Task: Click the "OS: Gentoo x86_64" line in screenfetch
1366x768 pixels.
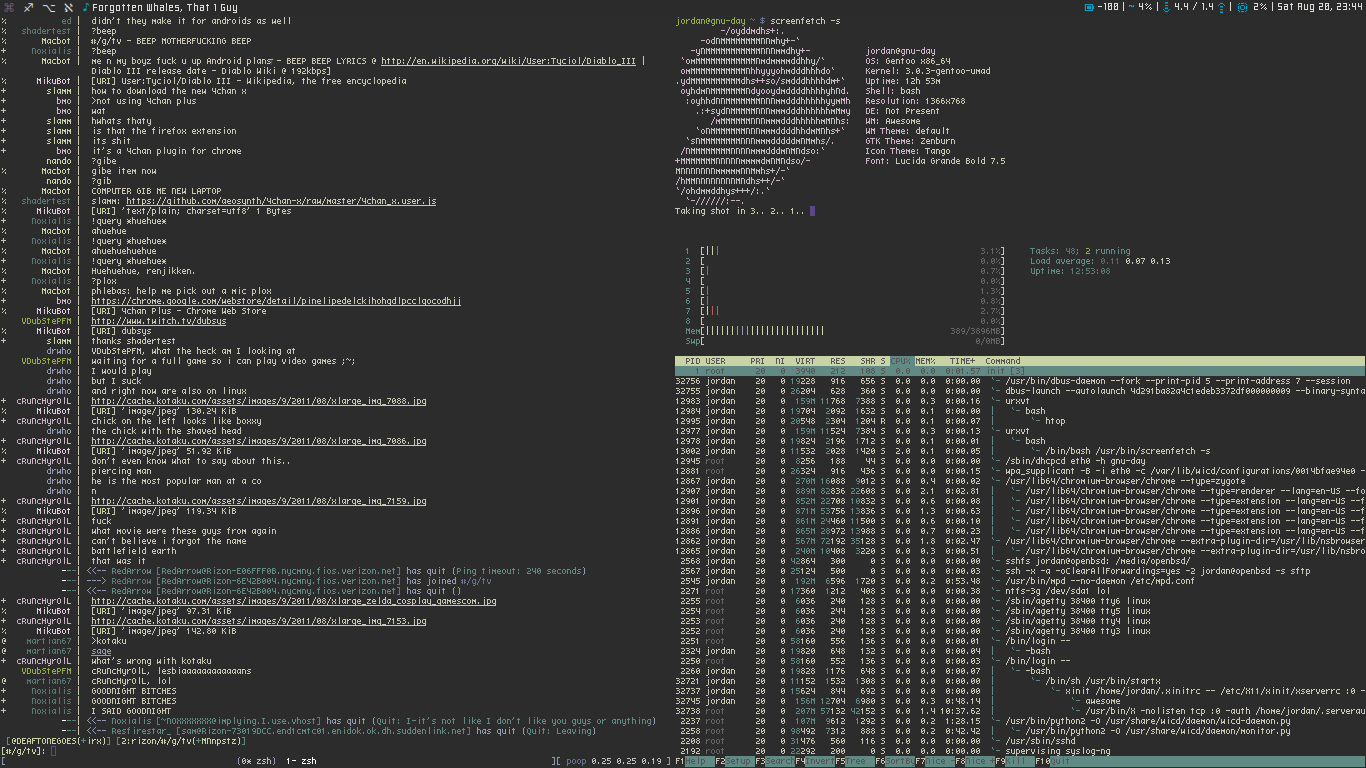Action: click(x=908, y=61)
